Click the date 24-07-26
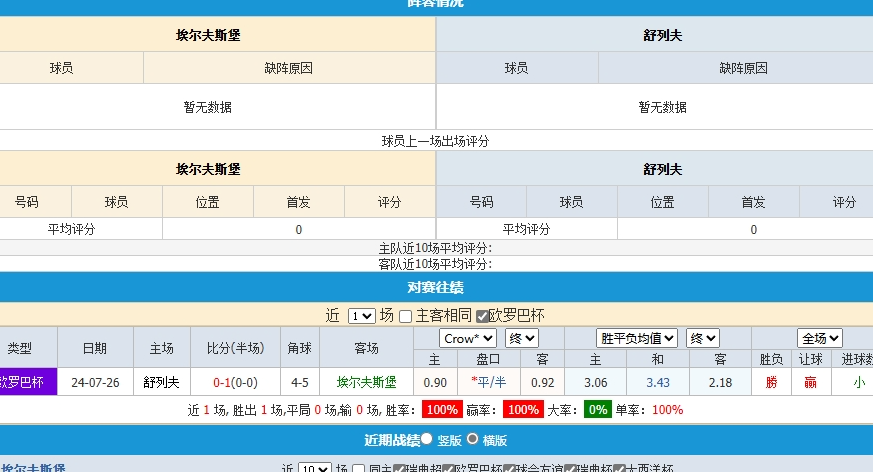 click(95, 383)
